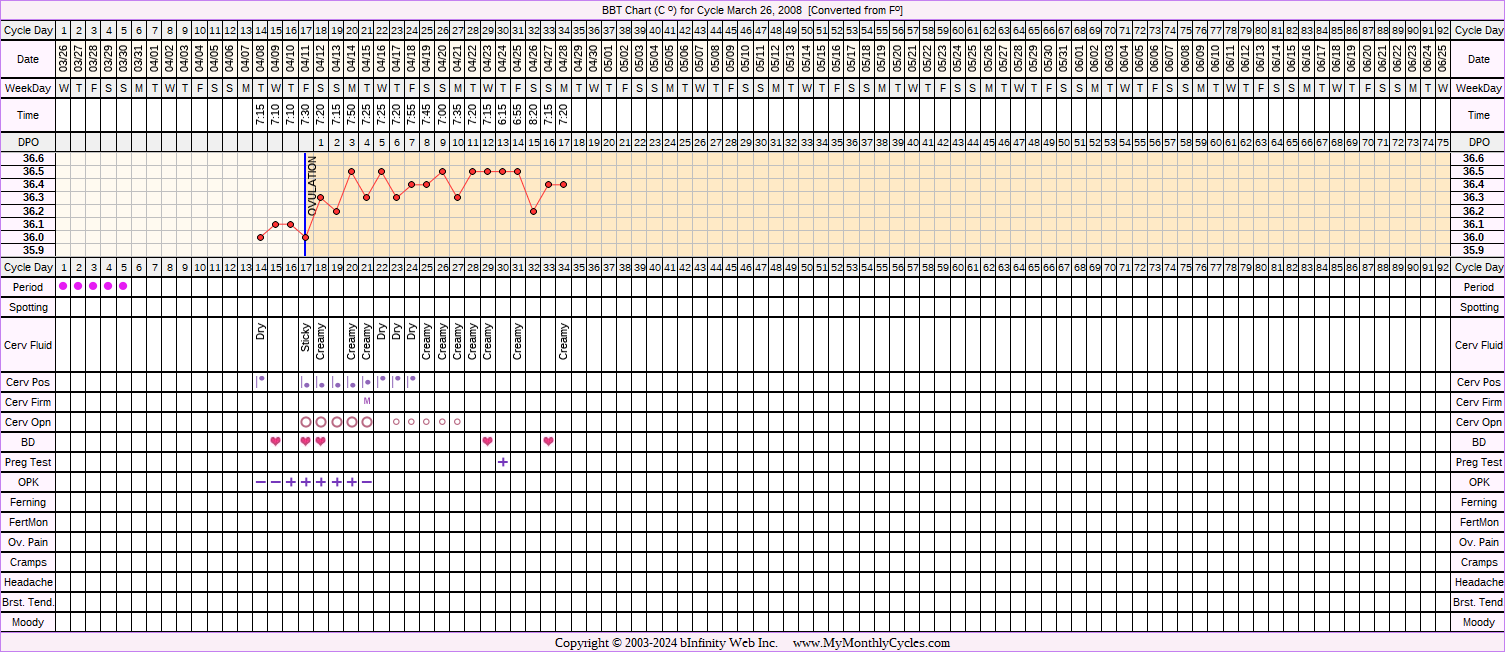Select the BD heart on cycle day 15

click(x=275, y=442)
